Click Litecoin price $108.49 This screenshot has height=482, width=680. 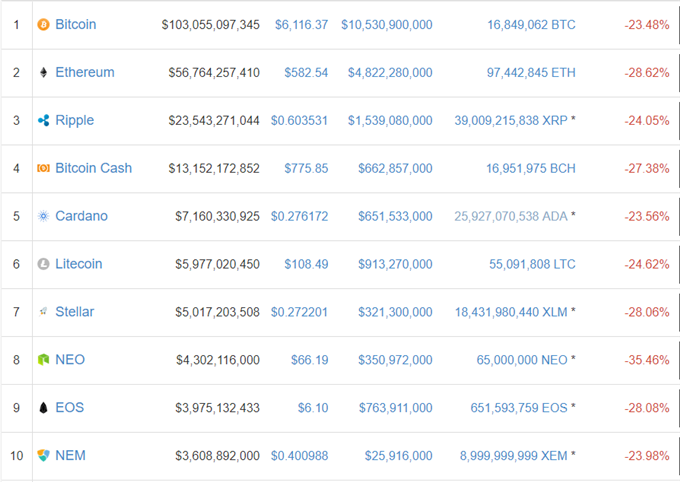(306, 264)
